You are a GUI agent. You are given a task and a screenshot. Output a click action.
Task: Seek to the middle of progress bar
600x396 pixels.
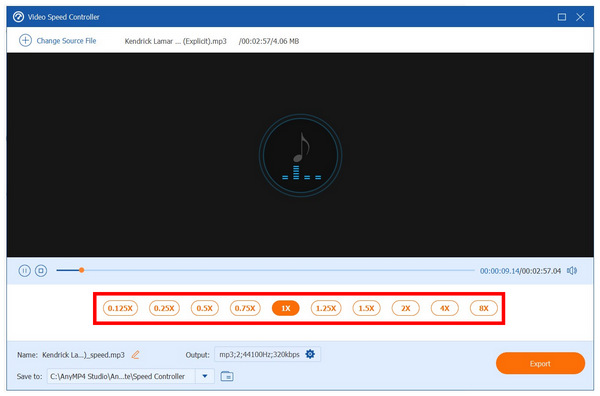pyautogui.click(x=266, y=270)
